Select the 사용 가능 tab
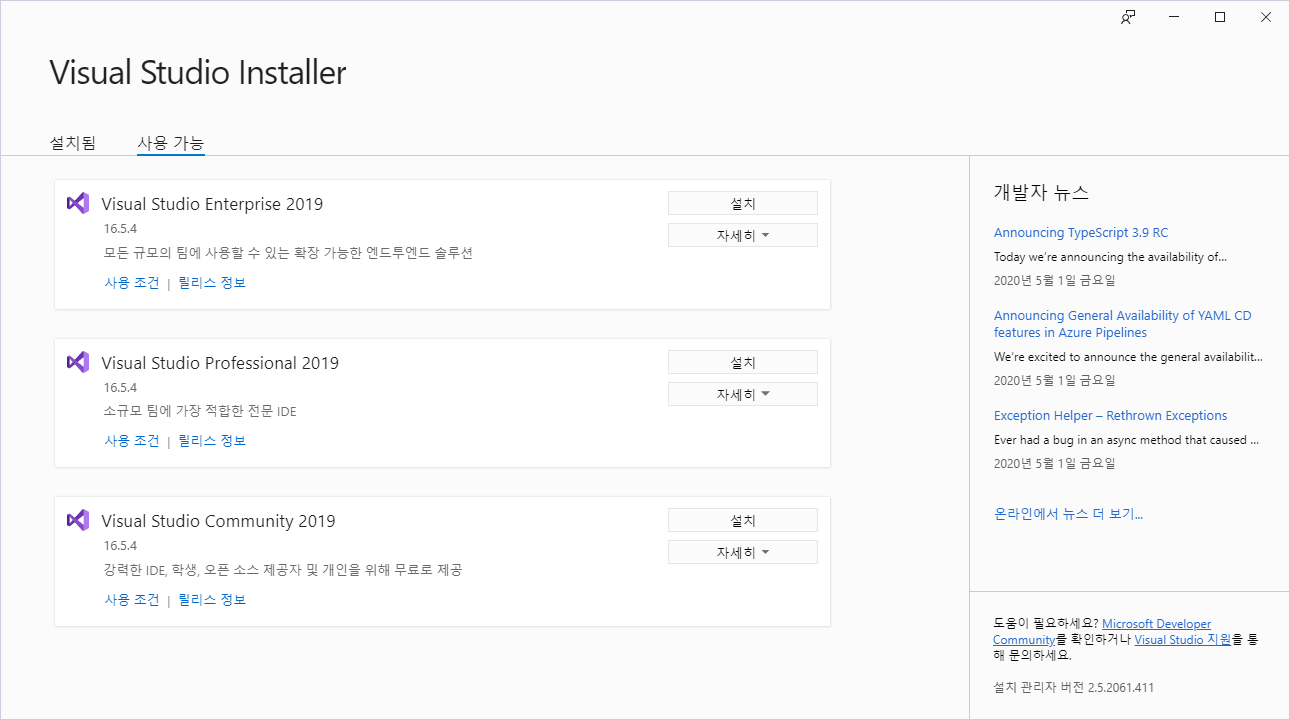The image size is (1290, 720). pyautogui.click(x=170, y=143)
